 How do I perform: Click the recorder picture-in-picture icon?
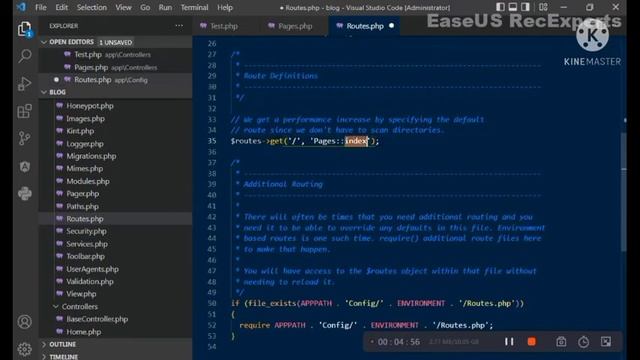pos(606,342)
